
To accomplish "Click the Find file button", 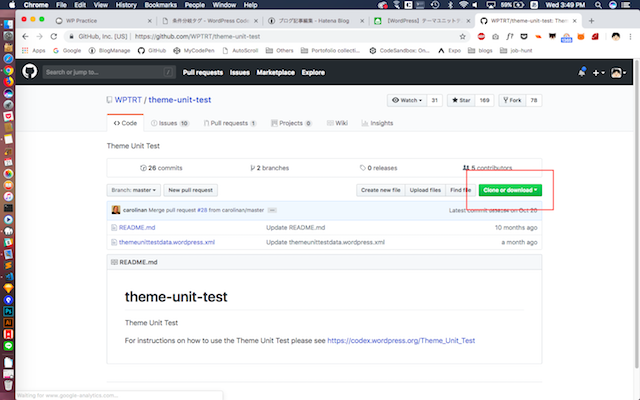I will [460, 190].
